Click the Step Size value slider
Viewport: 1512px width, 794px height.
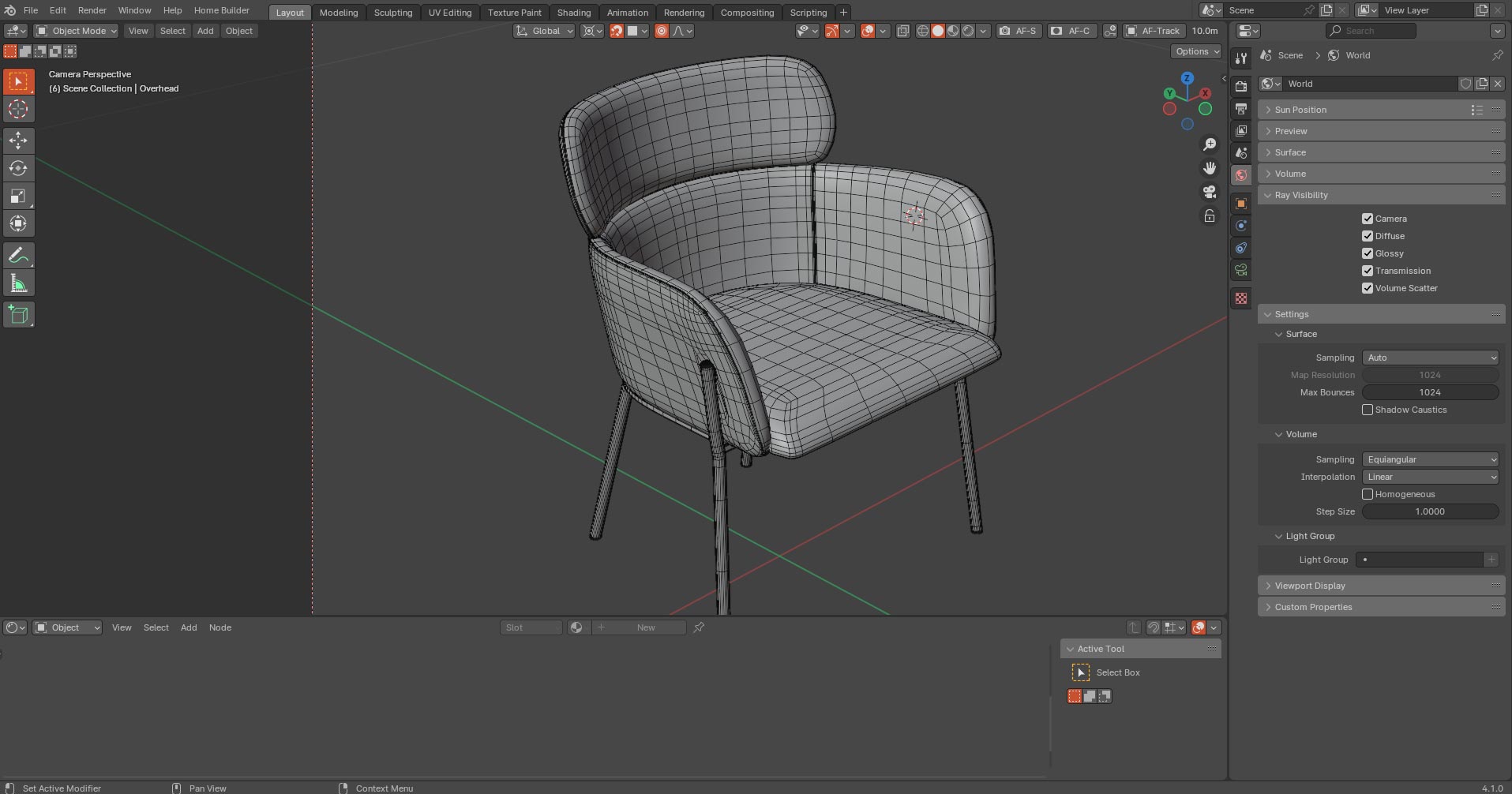(1429, 511)
